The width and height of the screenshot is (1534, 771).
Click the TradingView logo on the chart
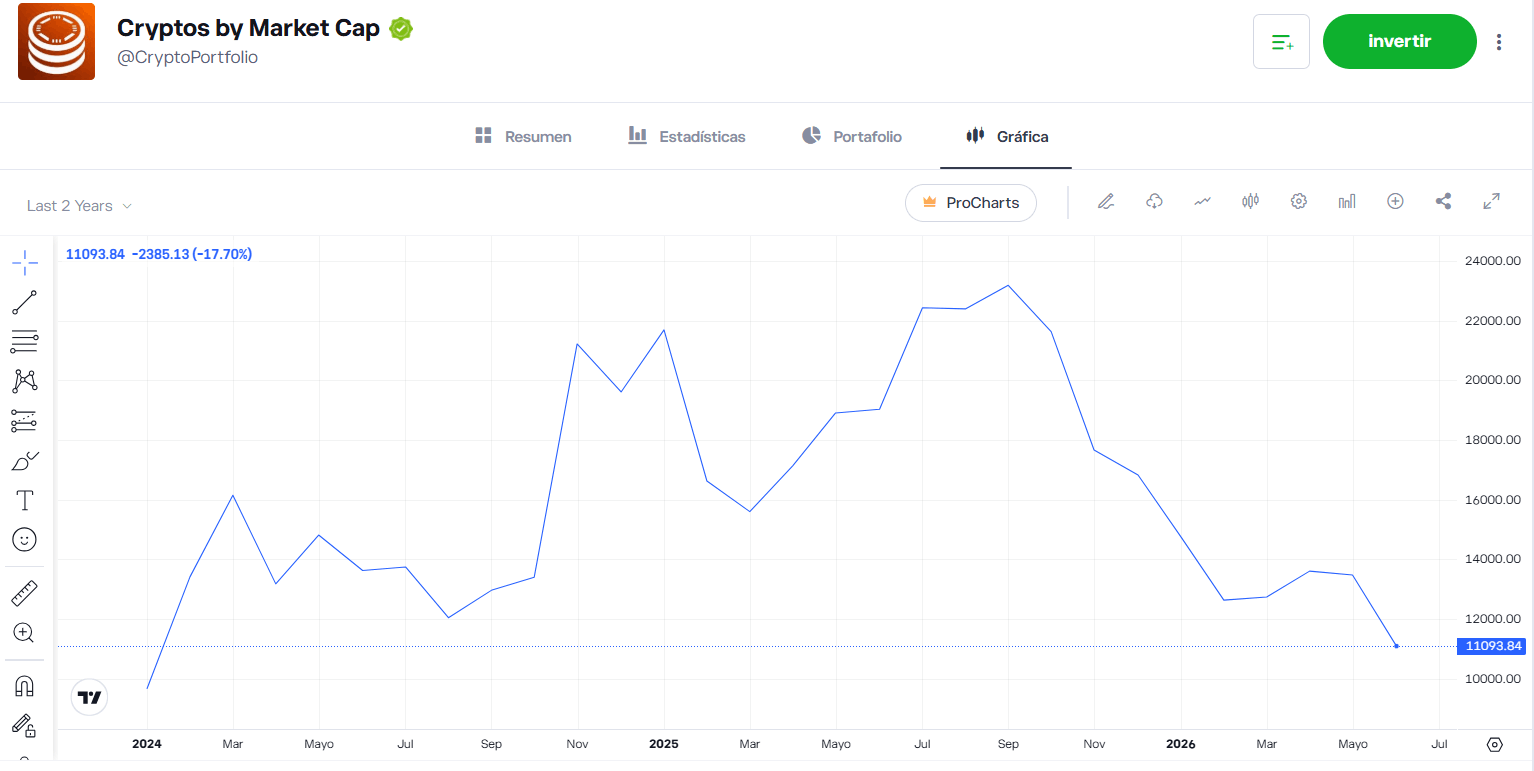89,698
